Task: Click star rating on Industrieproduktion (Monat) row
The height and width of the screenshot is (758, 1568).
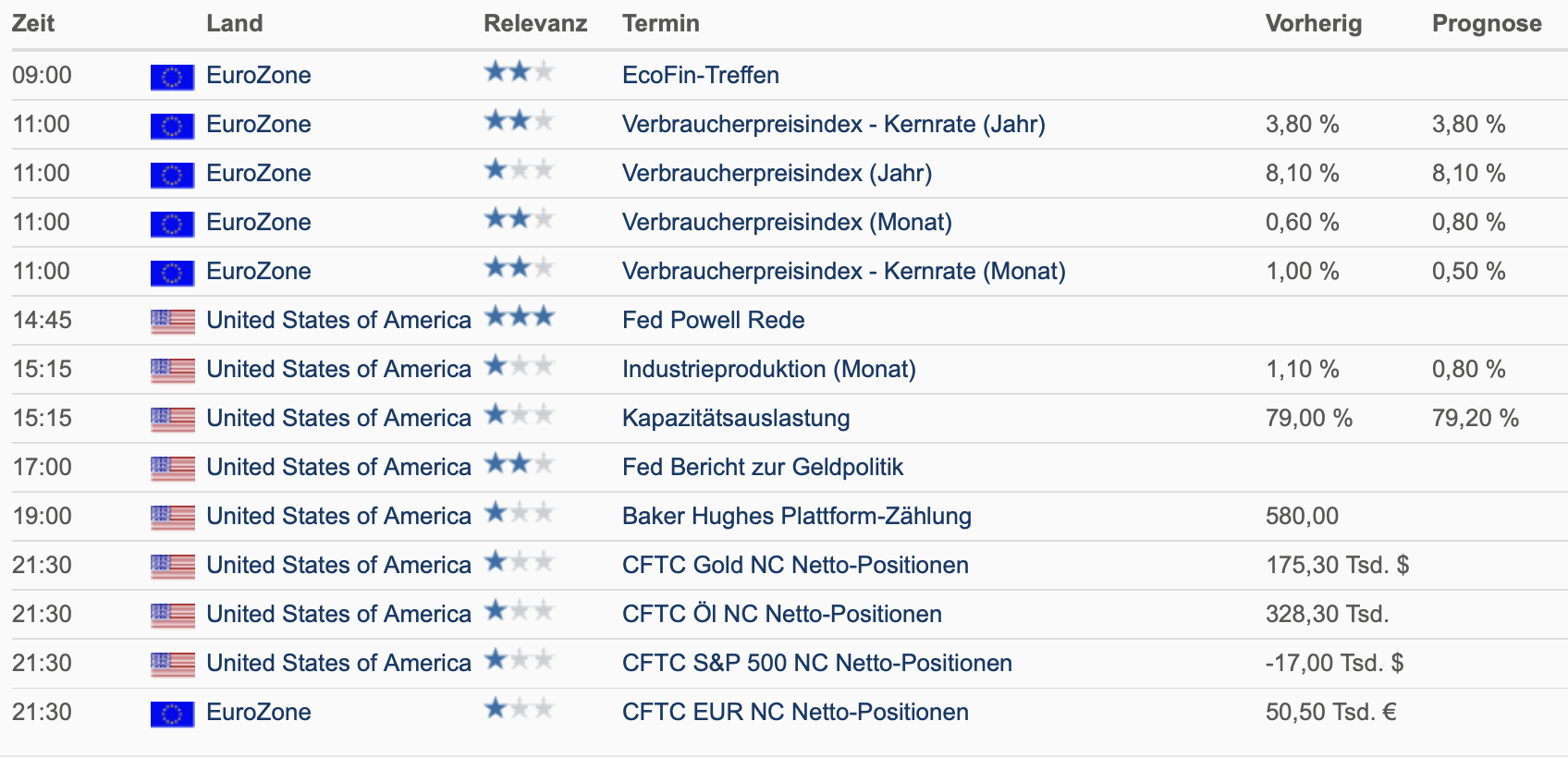Action: (519, 366)
